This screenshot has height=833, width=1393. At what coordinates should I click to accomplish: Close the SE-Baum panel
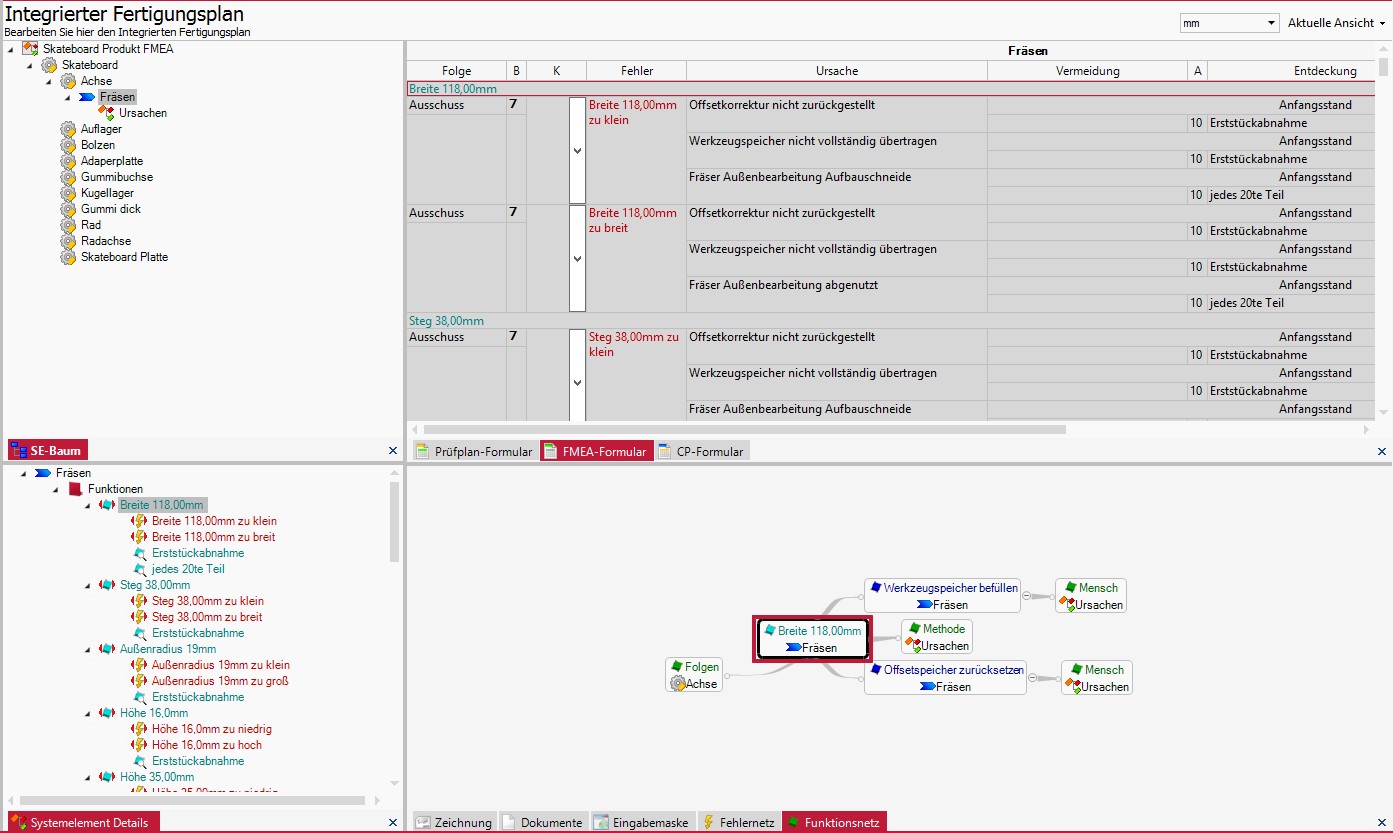[x=393, y=451]
